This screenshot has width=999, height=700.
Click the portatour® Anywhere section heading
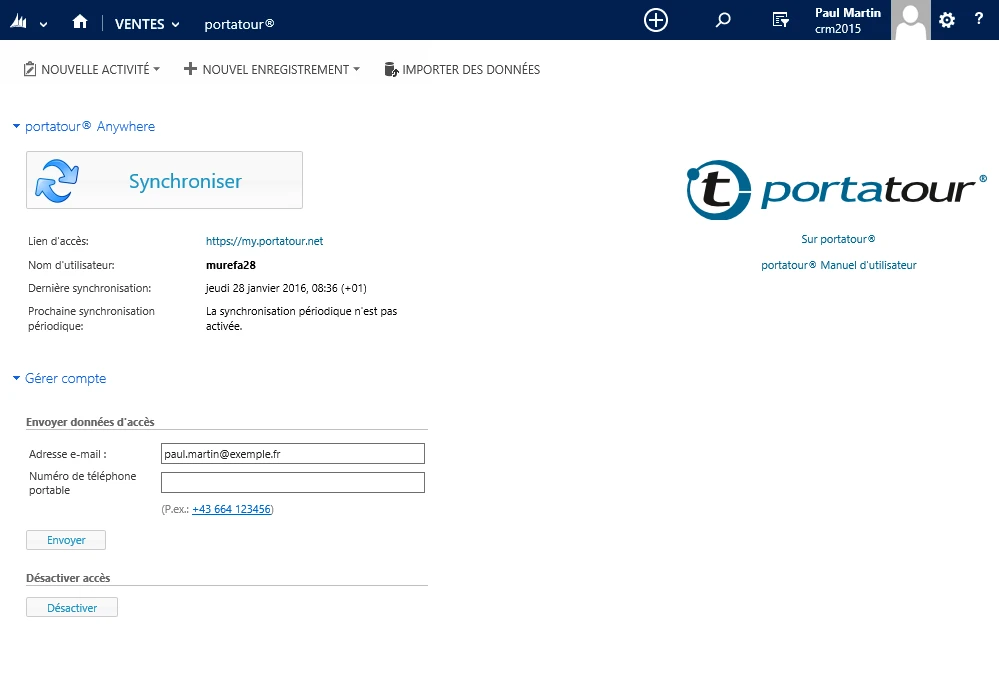click(90, 126)
